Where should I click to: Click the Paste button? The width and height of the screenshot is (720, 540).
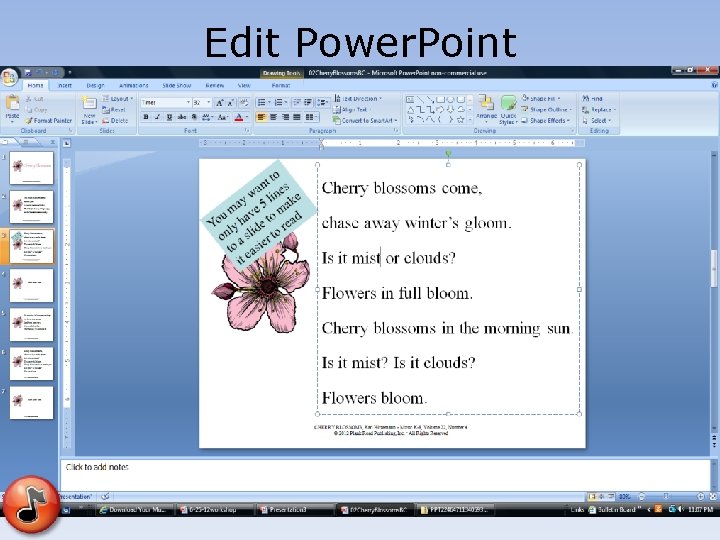(x=12, y=108)
